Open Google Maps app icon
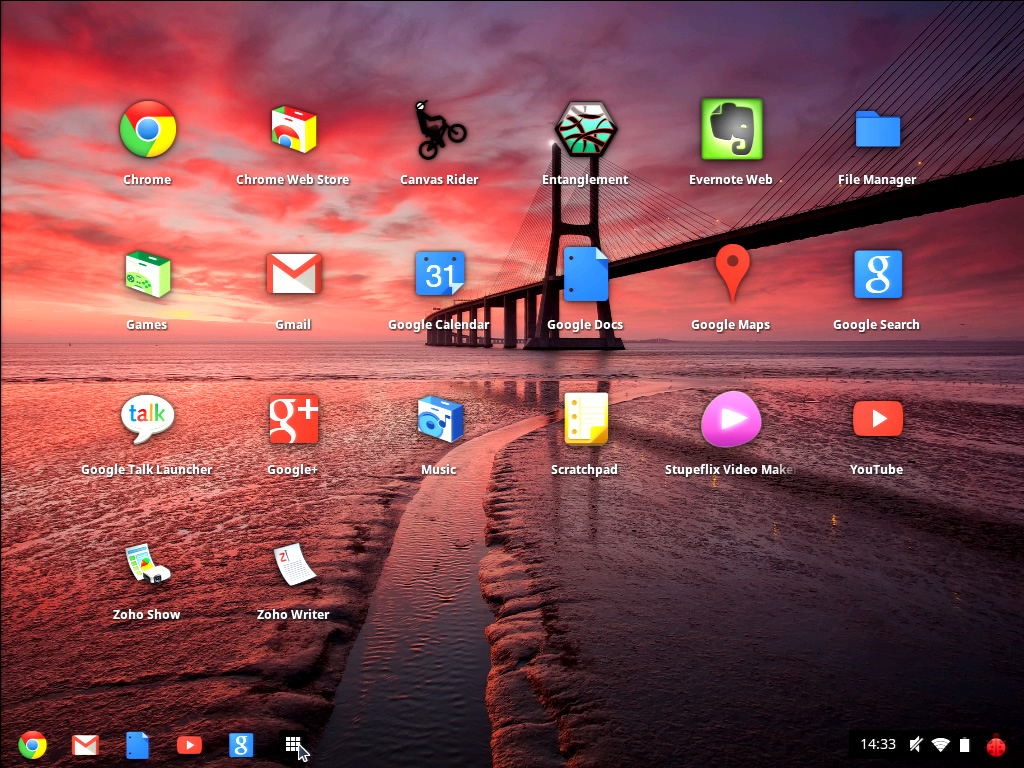 pyautogui.click(x=731, y=275)
